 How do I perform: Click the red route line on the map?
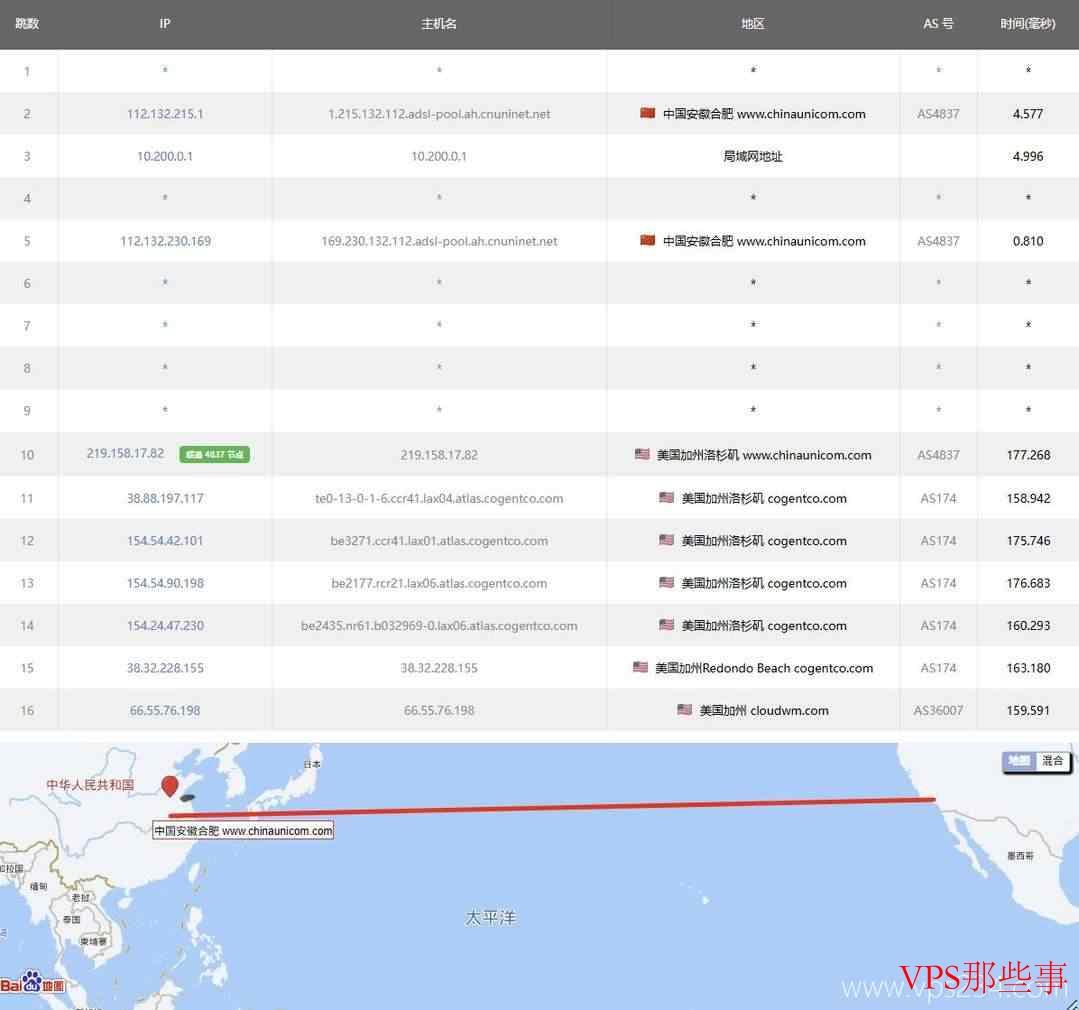551,808
